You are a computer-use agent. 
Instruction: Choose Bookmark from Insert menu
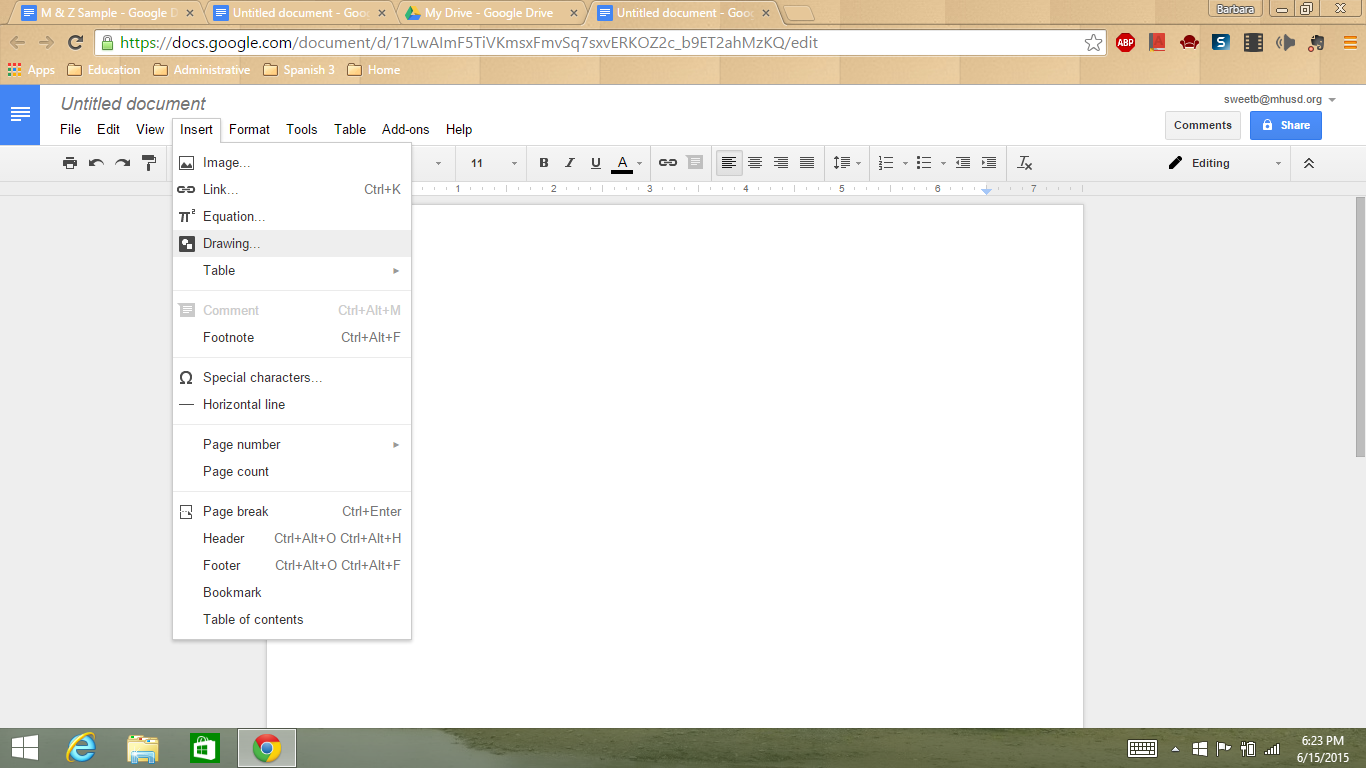[x=292, y=592]
